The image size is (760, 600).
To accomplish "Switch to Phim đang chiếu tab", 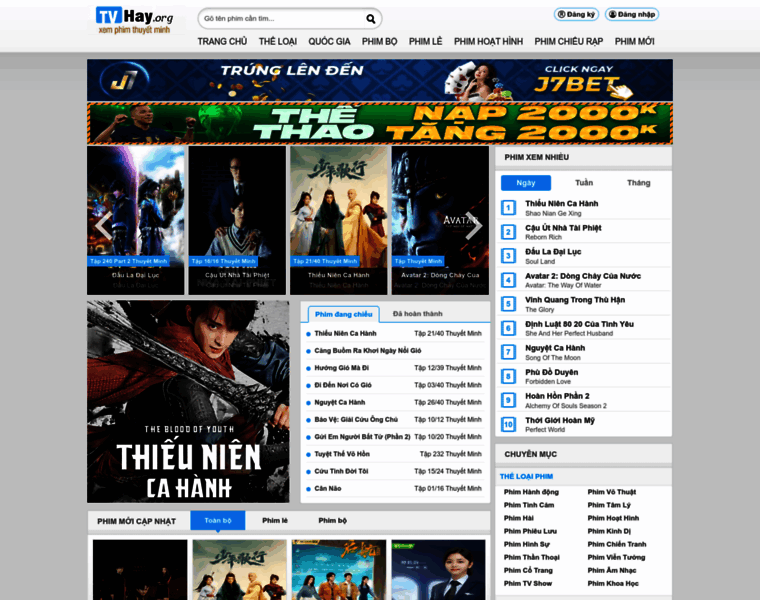I will [344, 314].
